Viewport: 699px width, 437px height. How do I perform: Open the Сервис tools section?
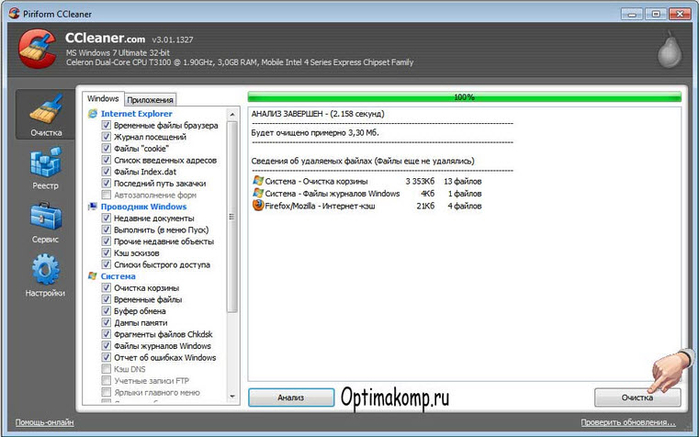[45, 223]
